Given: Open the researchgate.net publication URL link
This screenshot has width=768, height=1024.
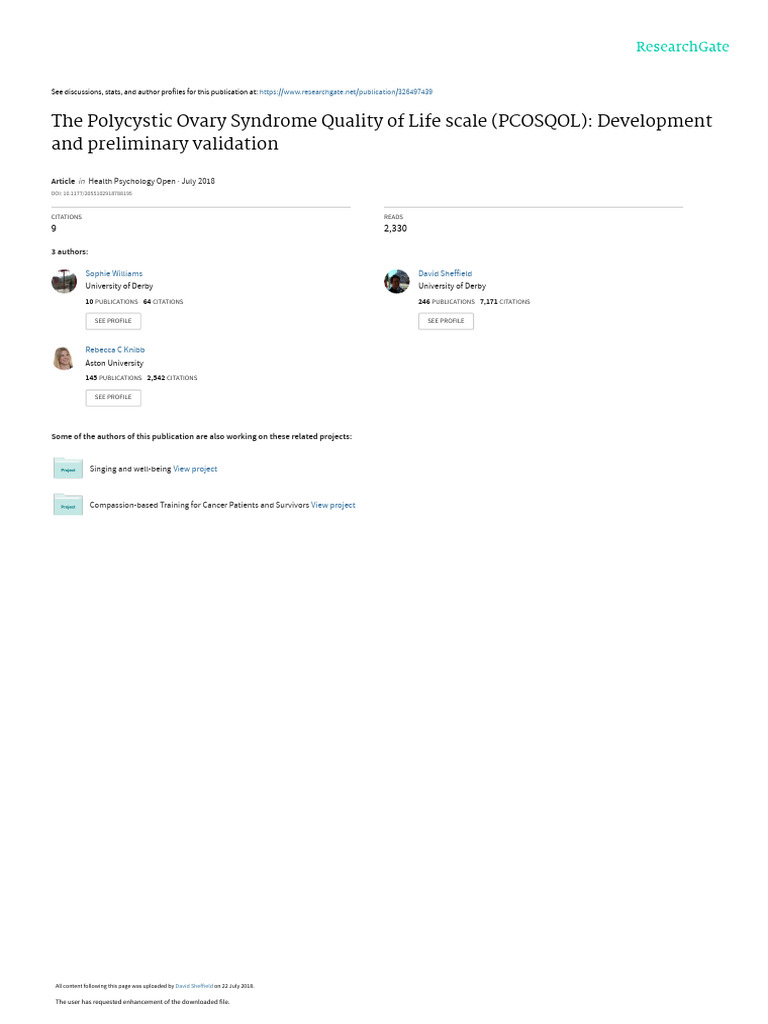Looking at the screenshot, I should coord(346,92).
